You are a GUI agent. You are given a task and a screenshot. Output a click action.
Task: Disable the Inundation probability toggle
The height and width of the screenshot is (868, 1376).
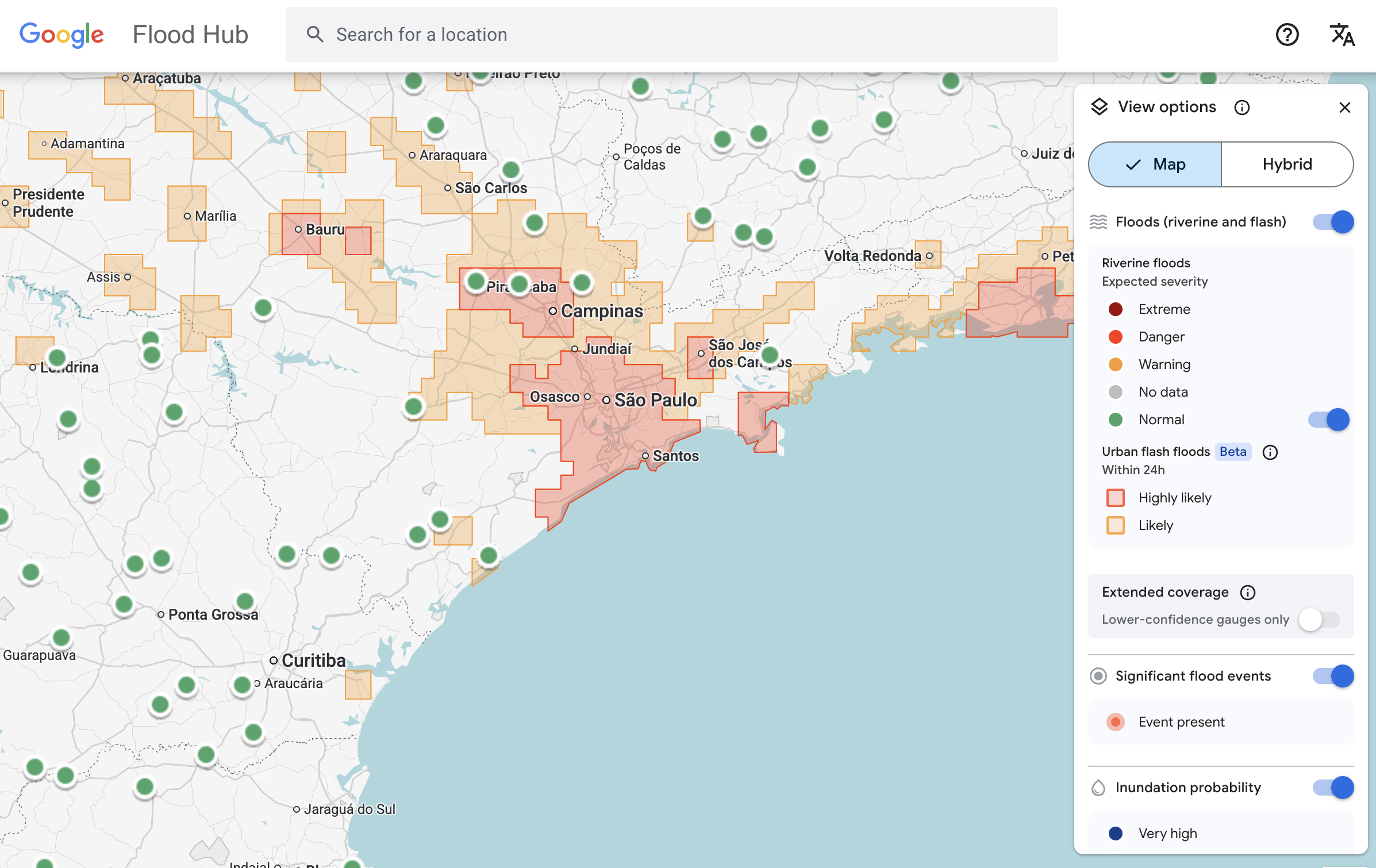tap(1332, 788)
